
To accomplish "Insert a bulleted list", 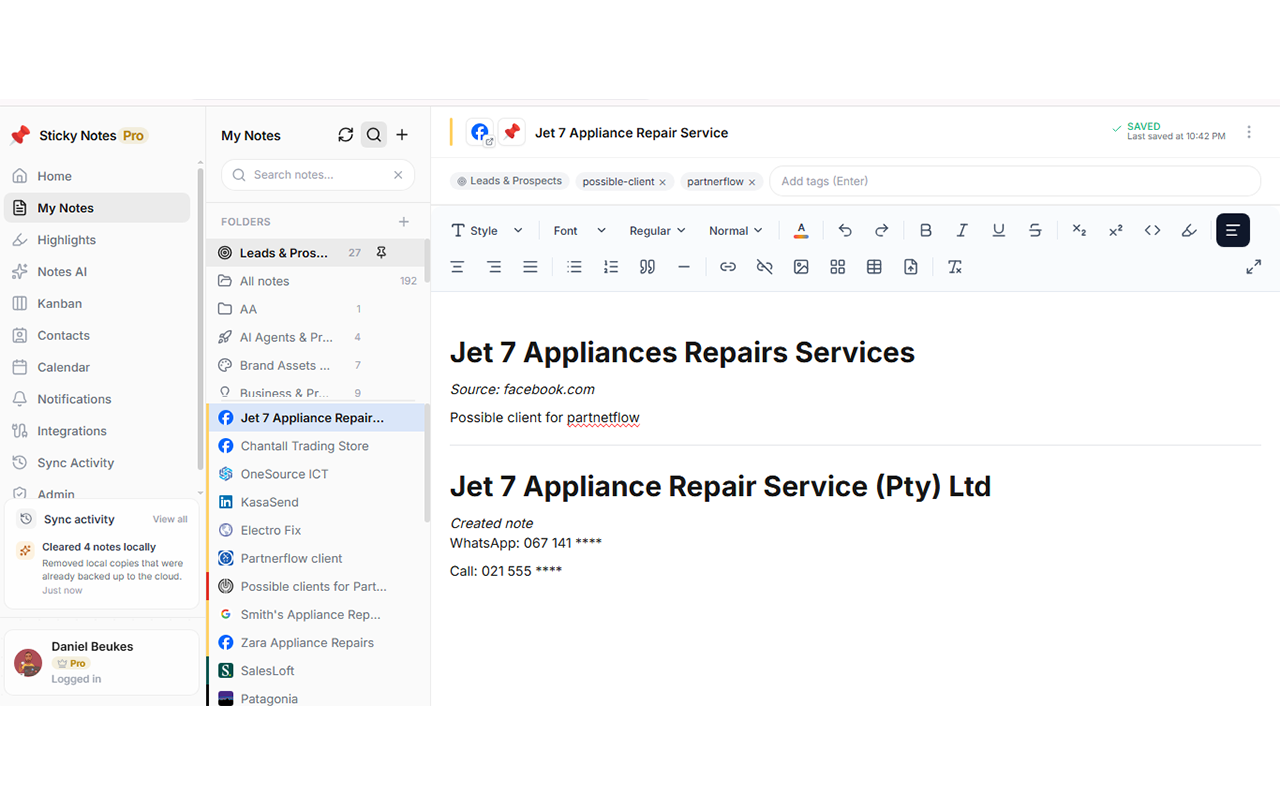I will (574, 267).
